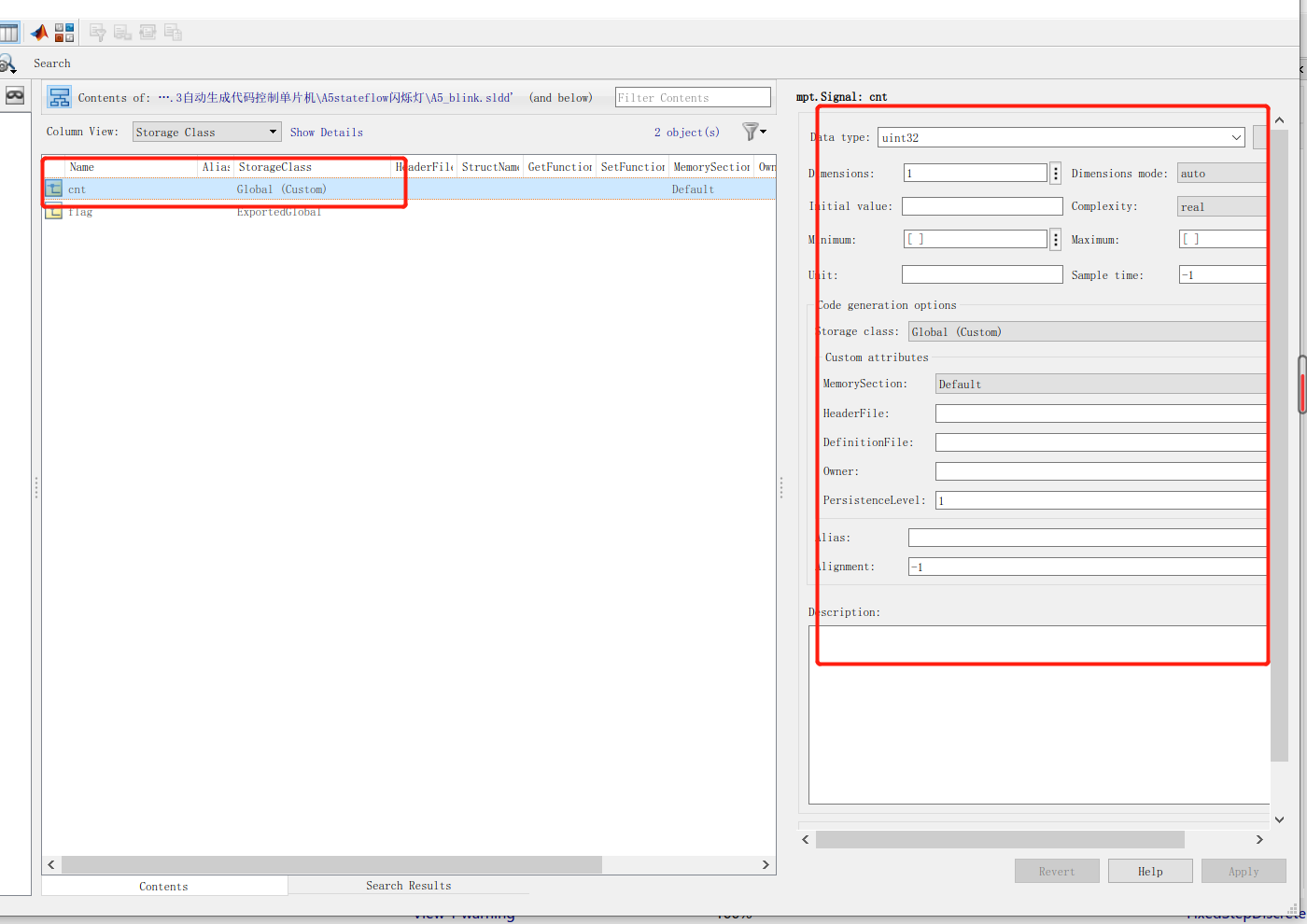Screen dimensions: 1307x924
Task: Toggle the masked subsystems mask icon
Action: [15, 96]
